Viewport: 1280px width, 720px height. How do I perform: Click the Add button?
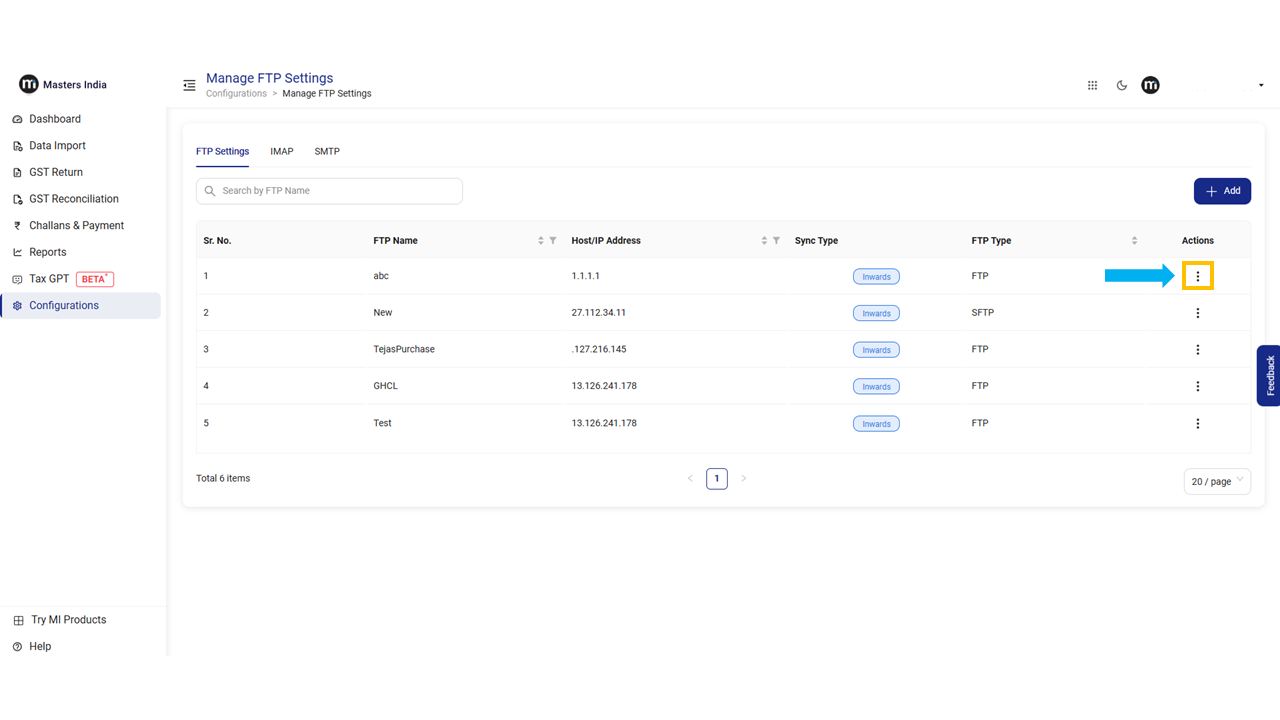tap(1222, 191)
